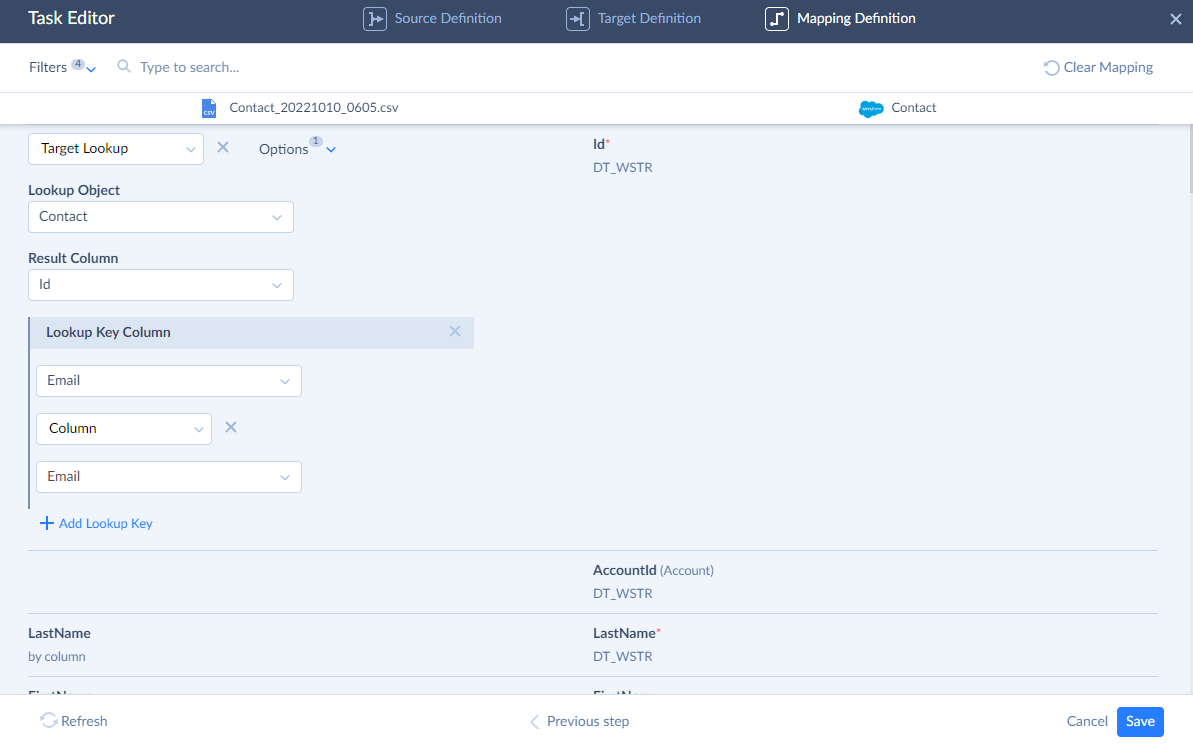Click Clear Mapping button

[1098, 68]
